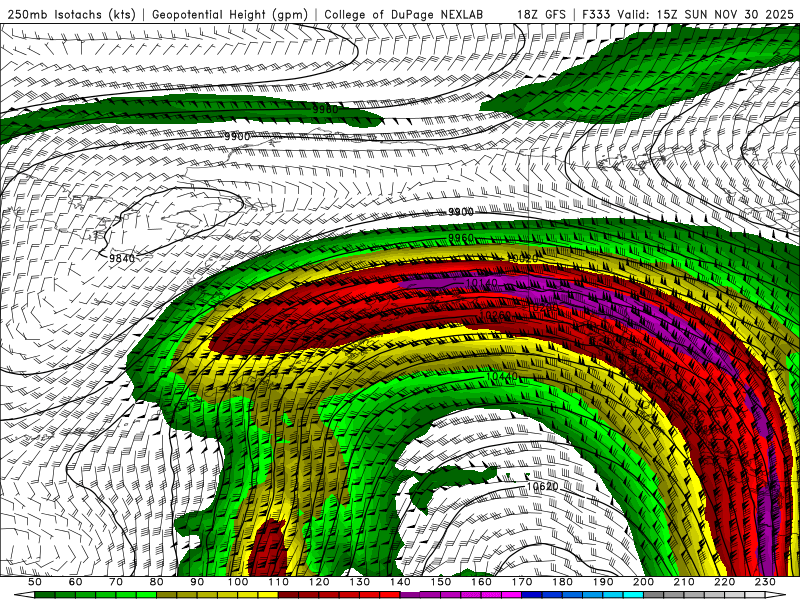Select the dark gray swatch starting at 200
This screenshot has width=800, height=600.
(654, 595)
